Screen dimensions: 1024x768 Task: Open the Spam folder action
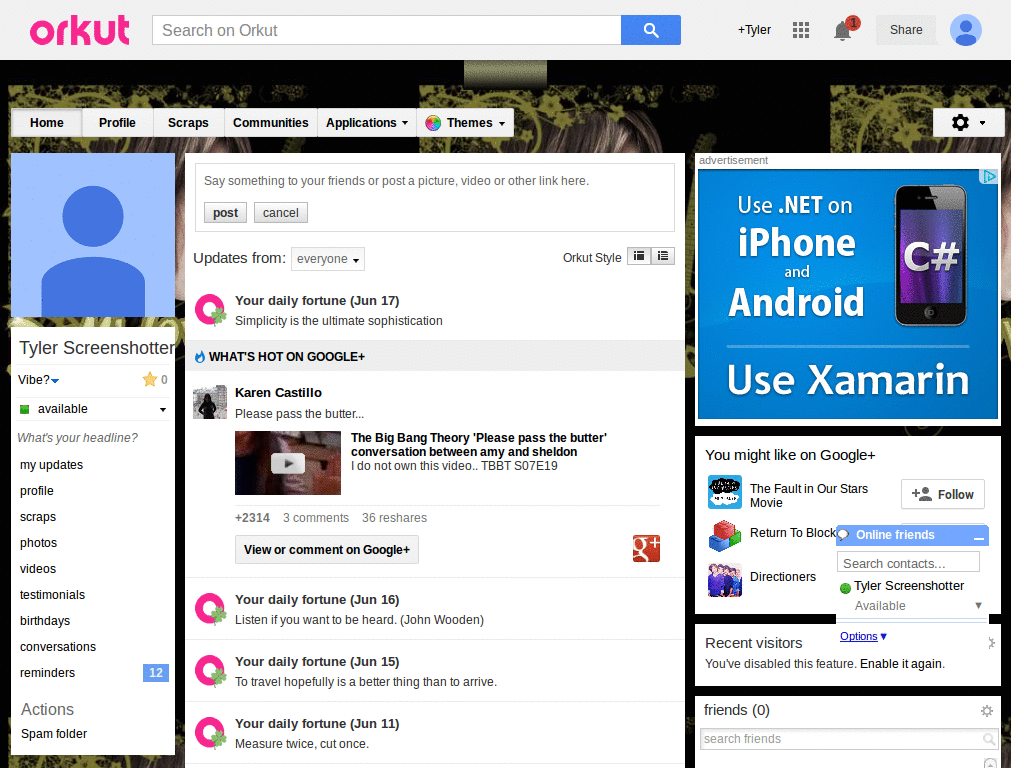pos(54,734)
